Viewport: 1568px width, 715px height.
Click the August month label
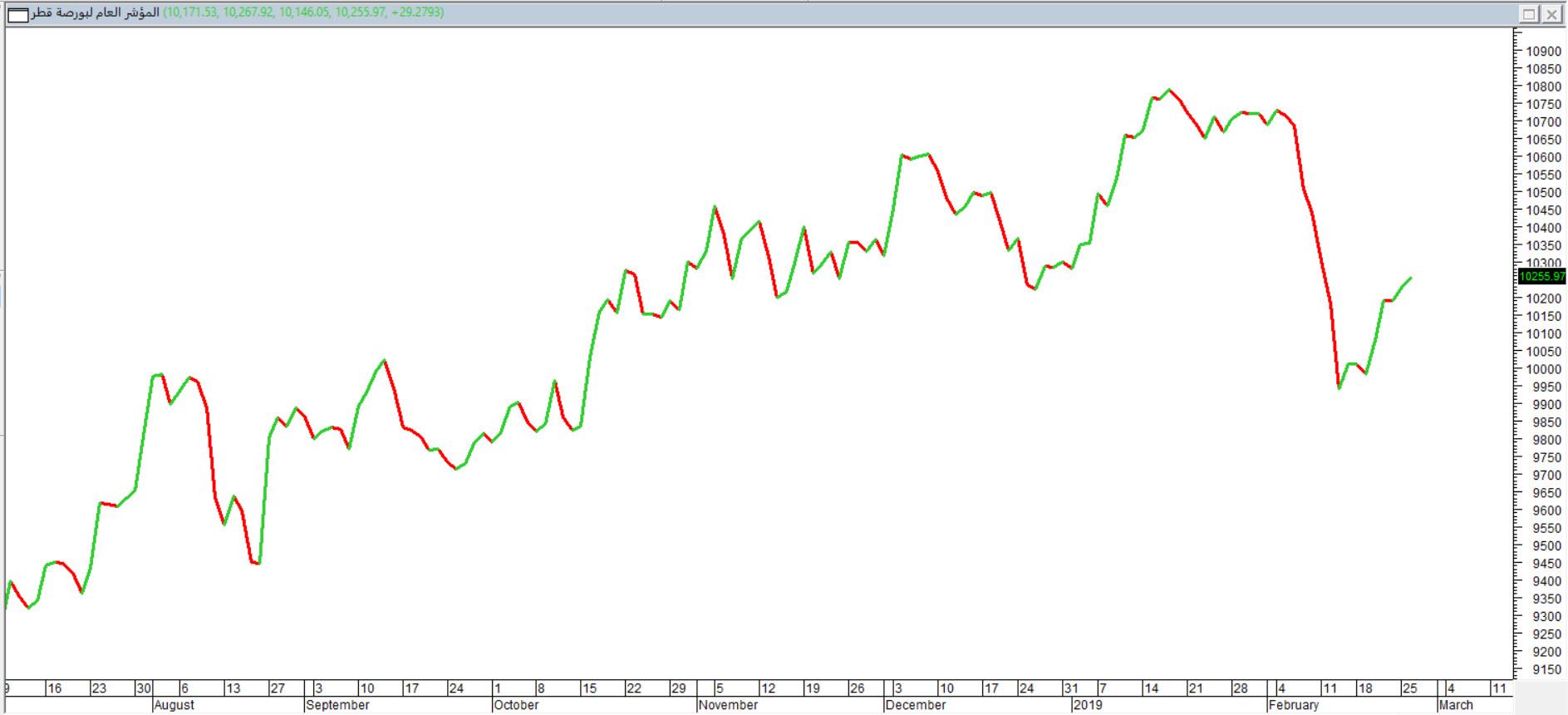click(174, 705)
